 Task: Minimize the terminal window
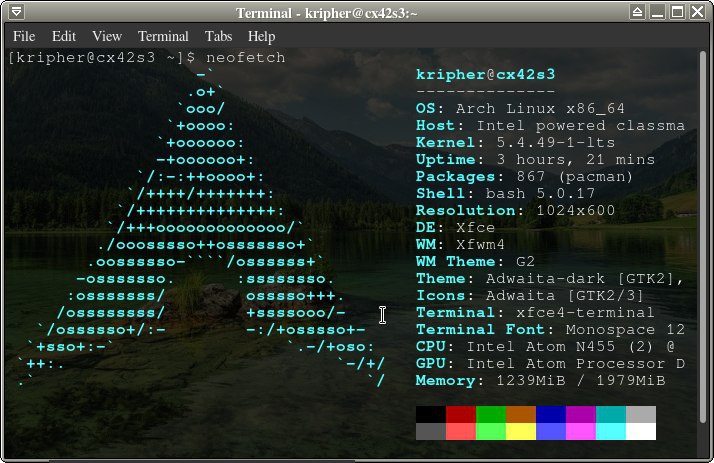pyautogui.click(x=658, y=12)
